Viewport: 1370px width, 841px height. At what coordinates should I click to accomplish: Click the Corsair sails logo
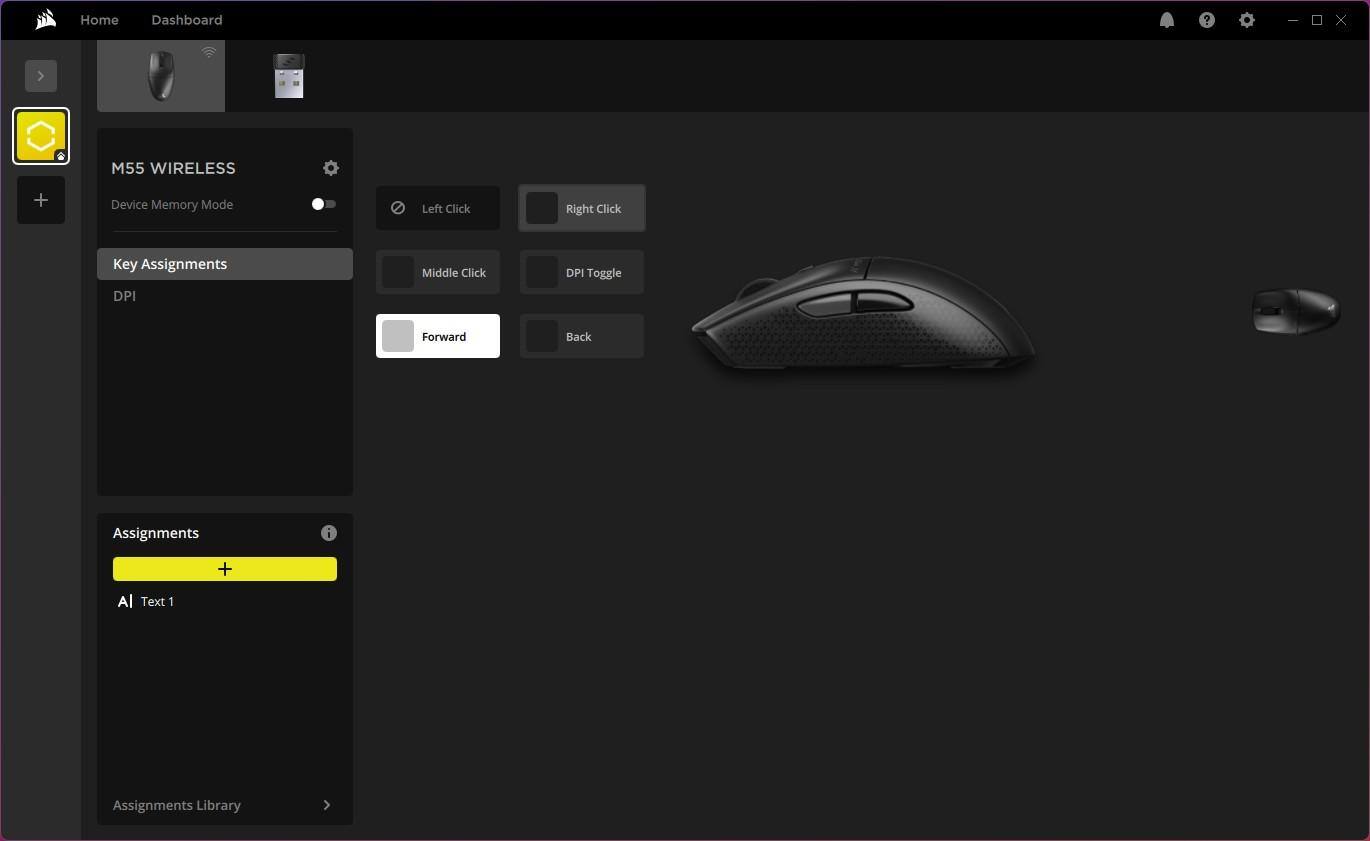[x=45, y=20]
